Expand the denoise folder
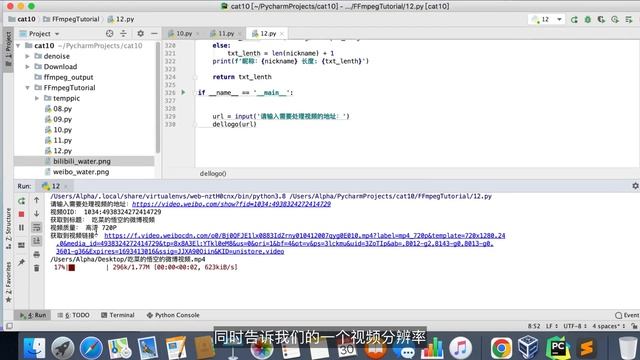 click(x=27, y=56)
